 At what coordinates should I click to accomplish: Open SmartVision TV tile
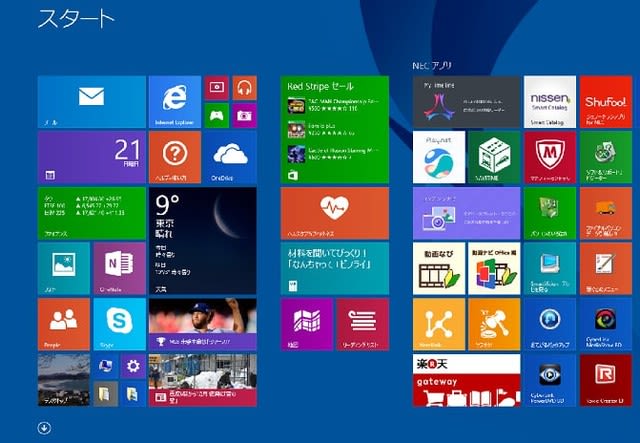pos(550,269)
